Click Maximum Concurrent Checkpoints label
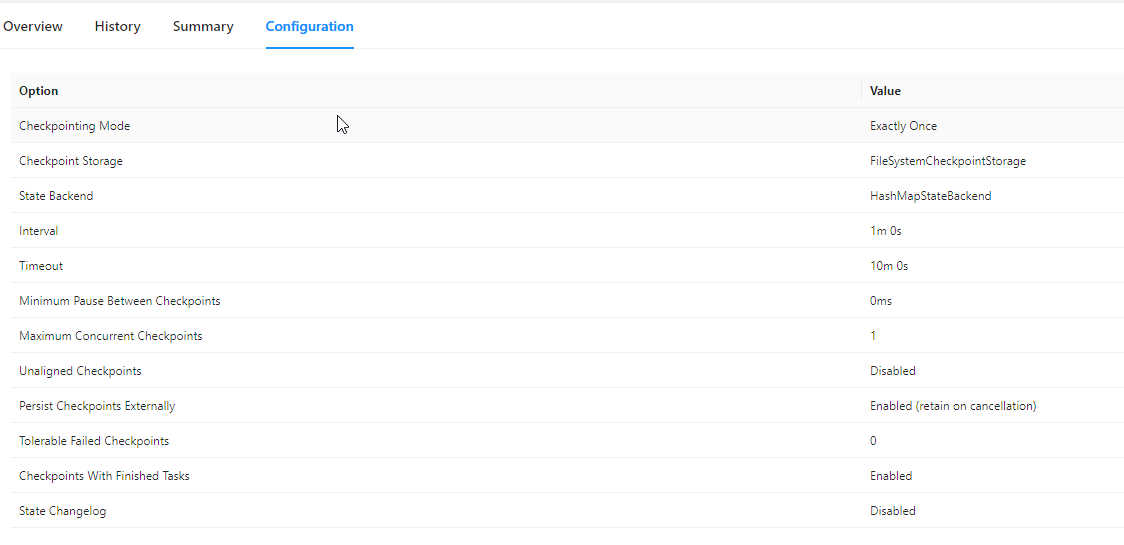 pos(110,336)
